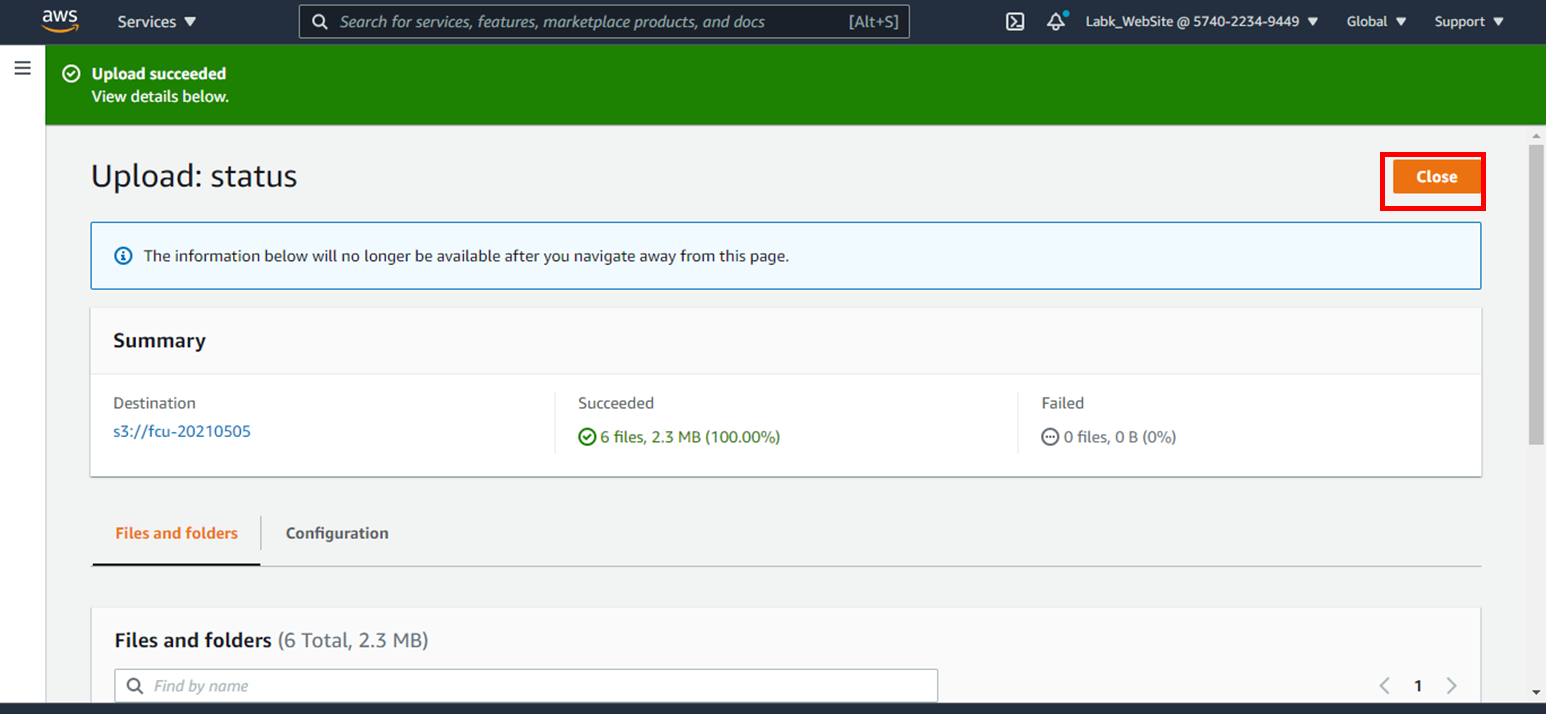Click the page vertical scrollbar thumb
1546x714 pixels.
(1536, 294)
